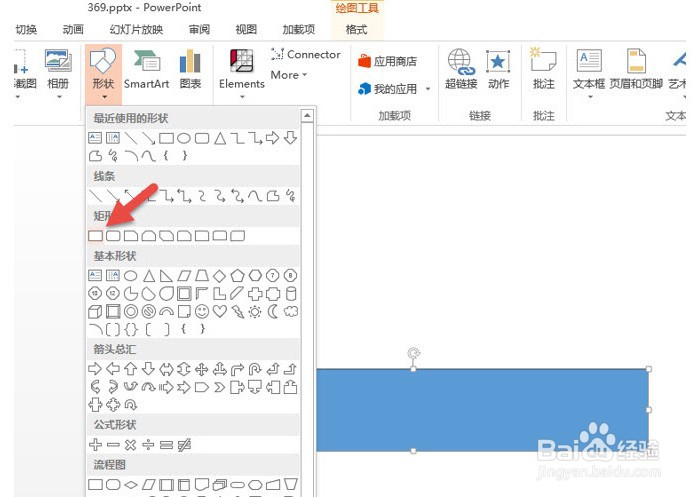
Task: Select the cube basic shape
Action: coord(95,311)
